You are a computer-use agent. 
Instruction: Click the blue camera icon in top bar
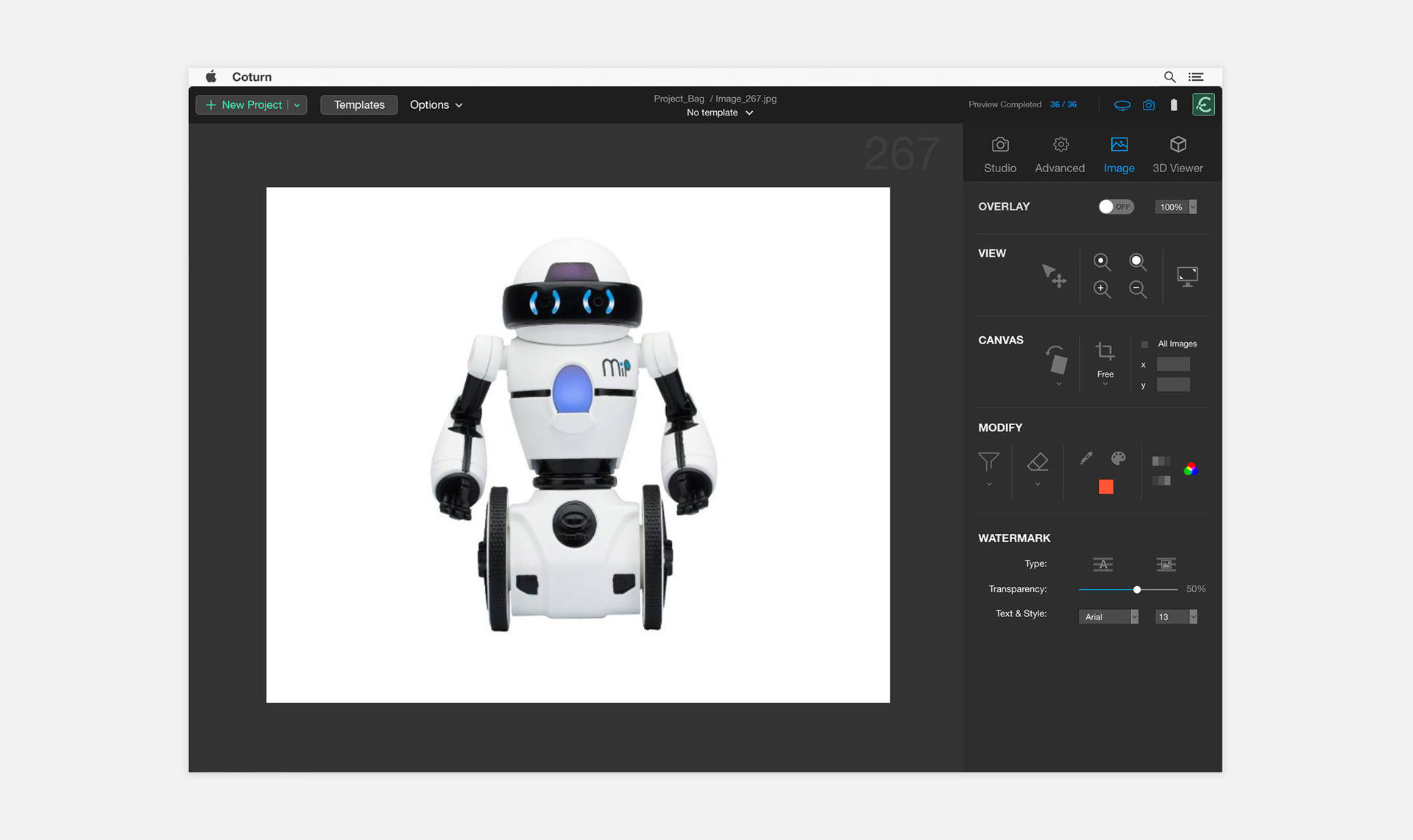coord(1149,105)
